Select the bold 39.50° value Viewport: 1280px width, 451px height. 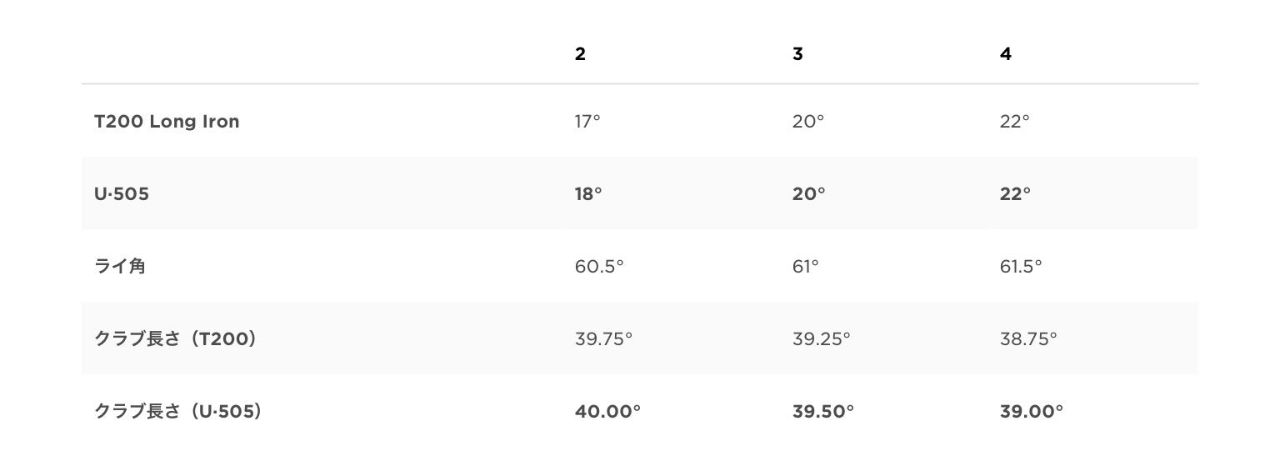pyautogui.click(x=823, y=411)
